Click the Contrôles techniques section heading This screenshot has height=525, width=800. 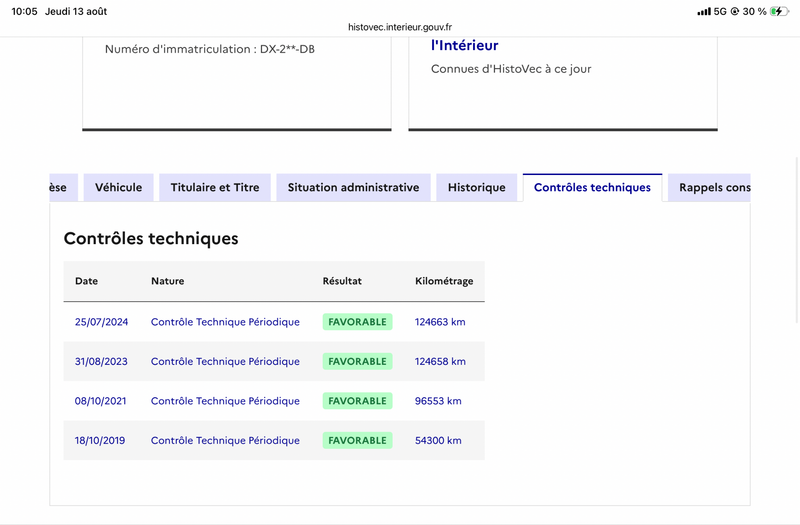tap(151, 238)
